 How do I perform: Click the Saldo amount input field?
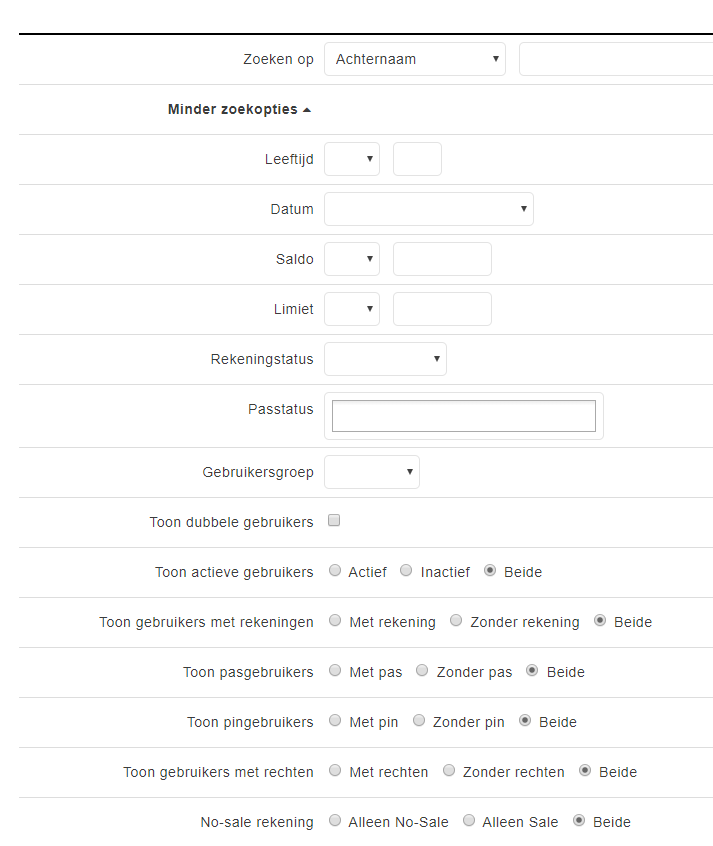442,259
